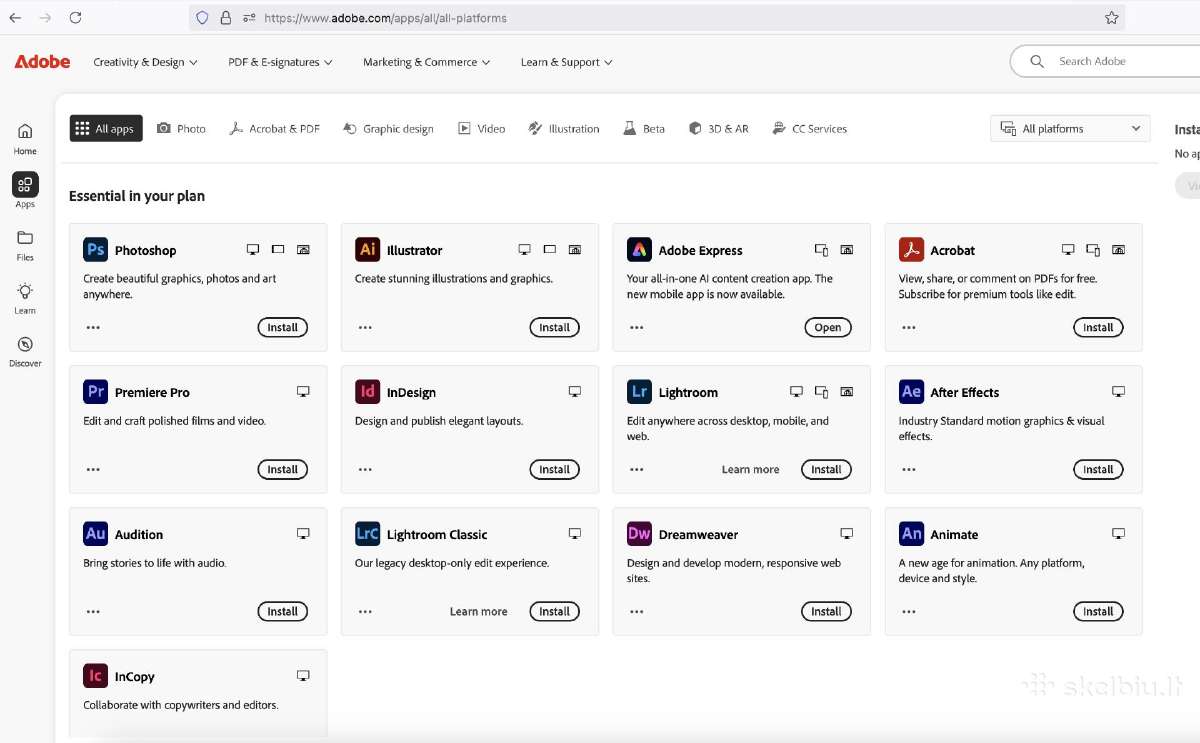This screenshot has width=1200, height=743.
Task: Click the Audition app icon
Action: (x=96, y=534)
